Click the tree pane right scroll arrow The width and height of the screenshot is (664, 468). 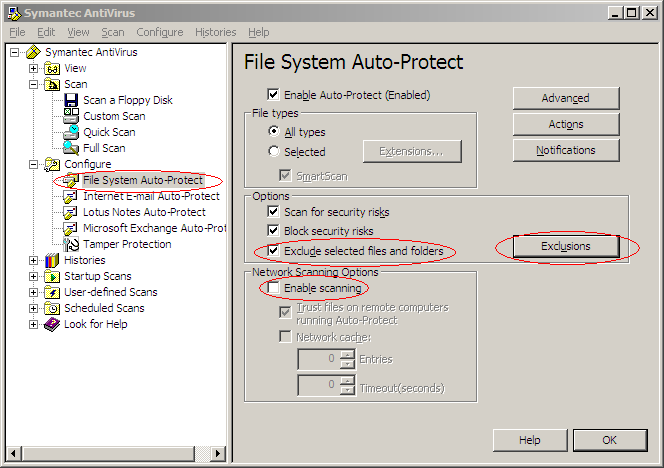(x=218, y=454)
